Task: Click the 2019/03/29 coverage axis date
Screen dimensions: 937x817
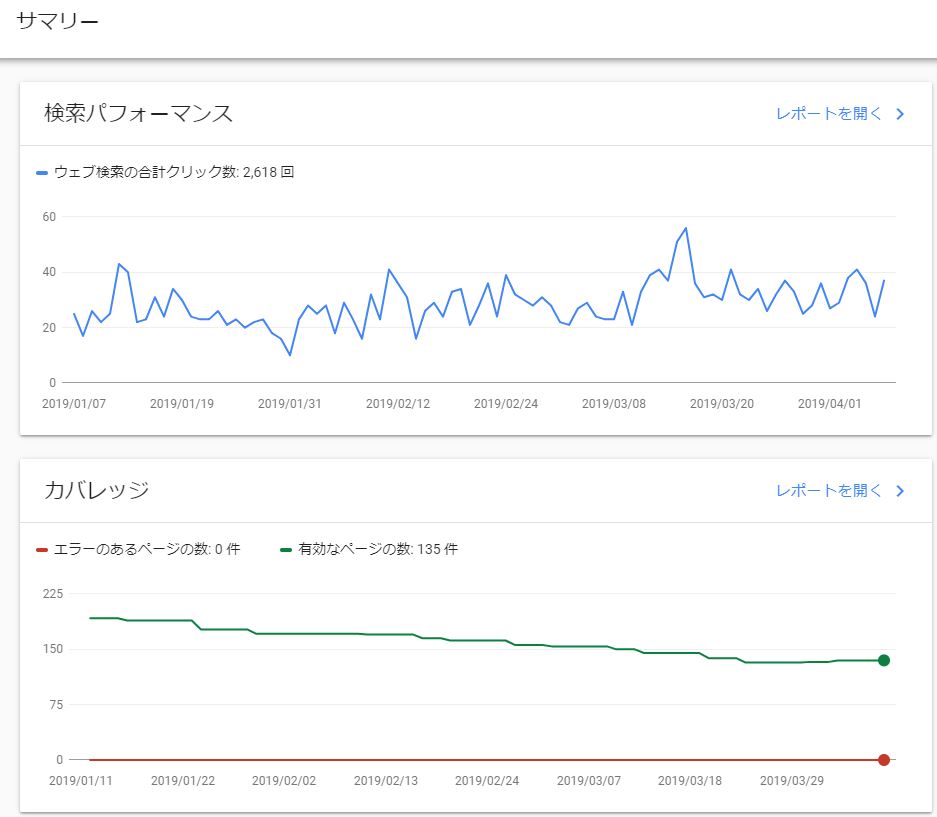Action: click(x=792, y=781)
